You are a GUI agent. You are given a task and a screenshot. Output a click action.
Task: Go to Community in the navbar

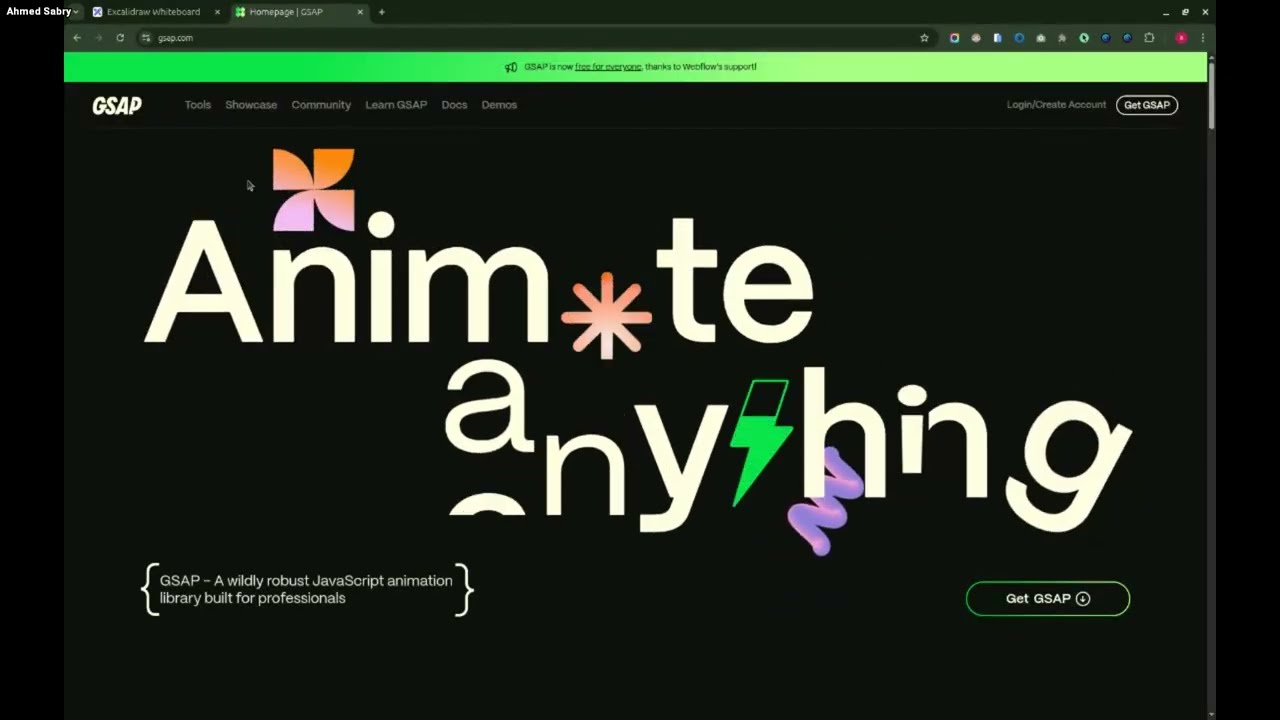coord(321,105)
